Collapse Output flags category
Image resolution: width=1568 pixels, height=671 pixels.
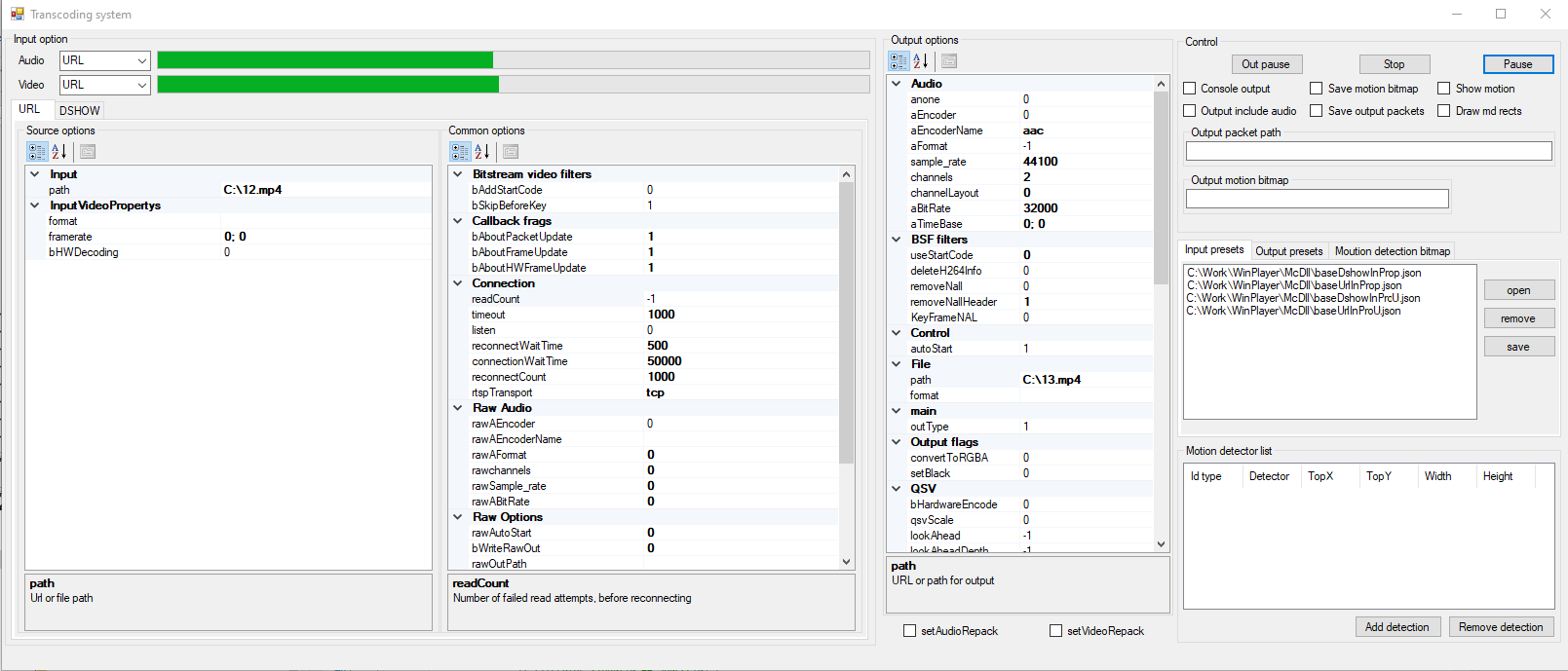pos(897,442)
